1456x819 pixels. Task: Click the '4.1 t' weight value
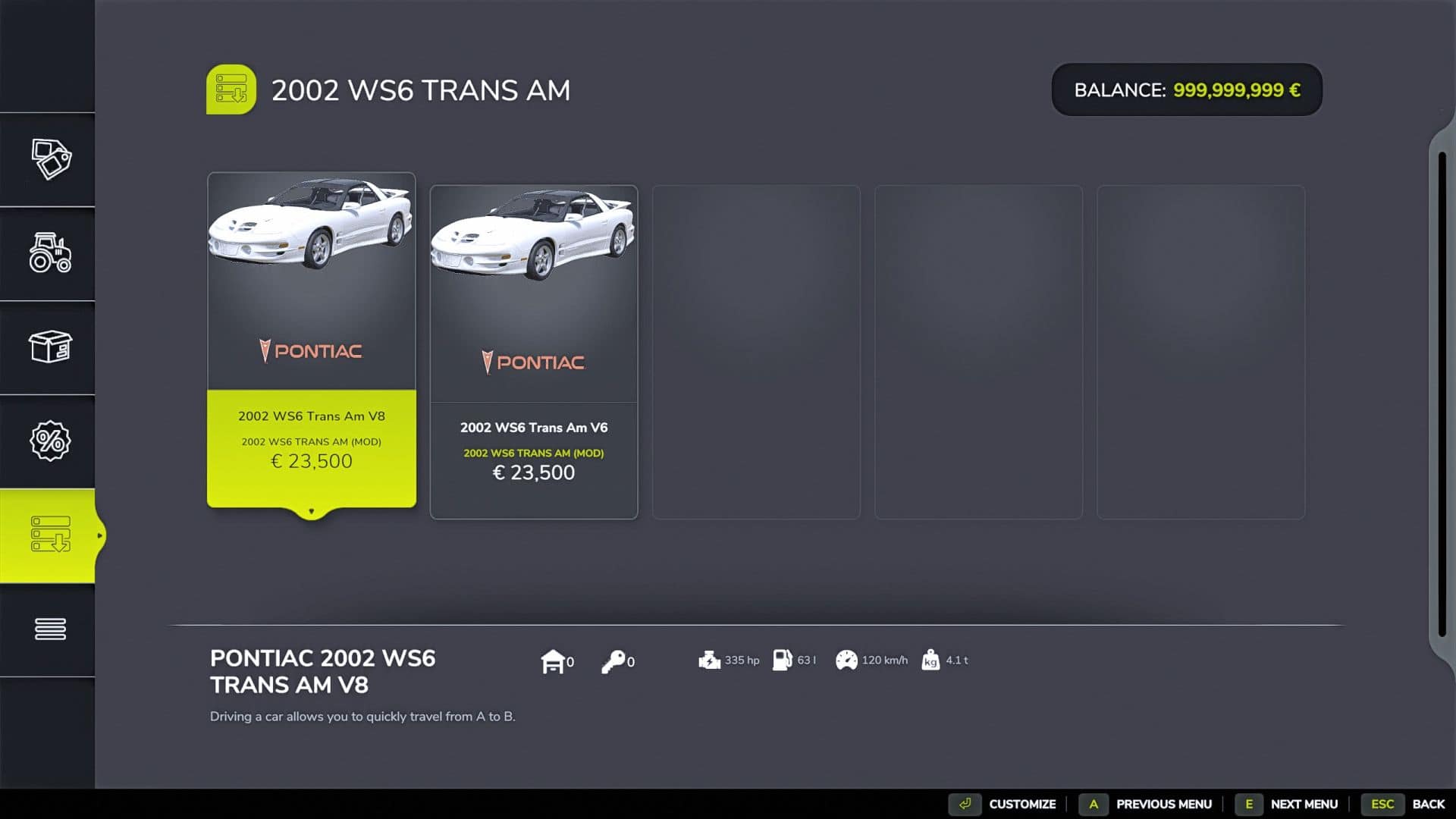[957, 660]
